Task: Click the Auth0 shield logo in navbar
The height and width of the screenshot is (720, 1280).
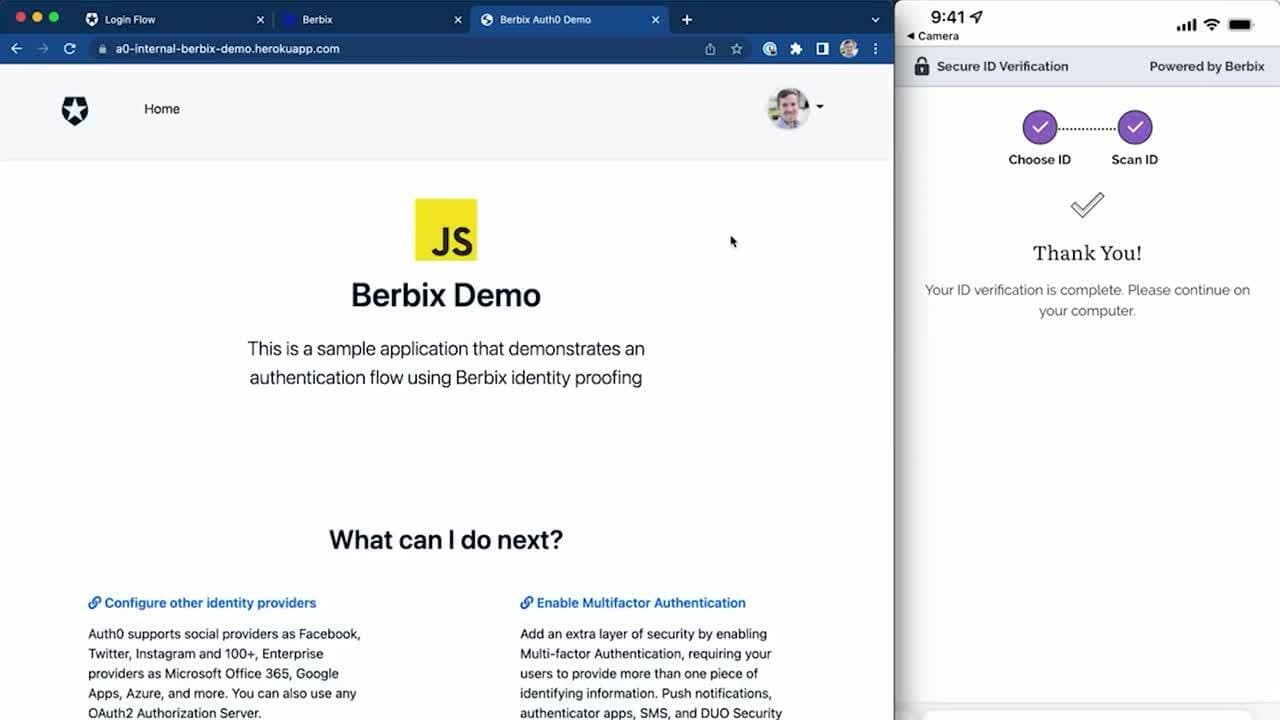Action: [75, 110]
